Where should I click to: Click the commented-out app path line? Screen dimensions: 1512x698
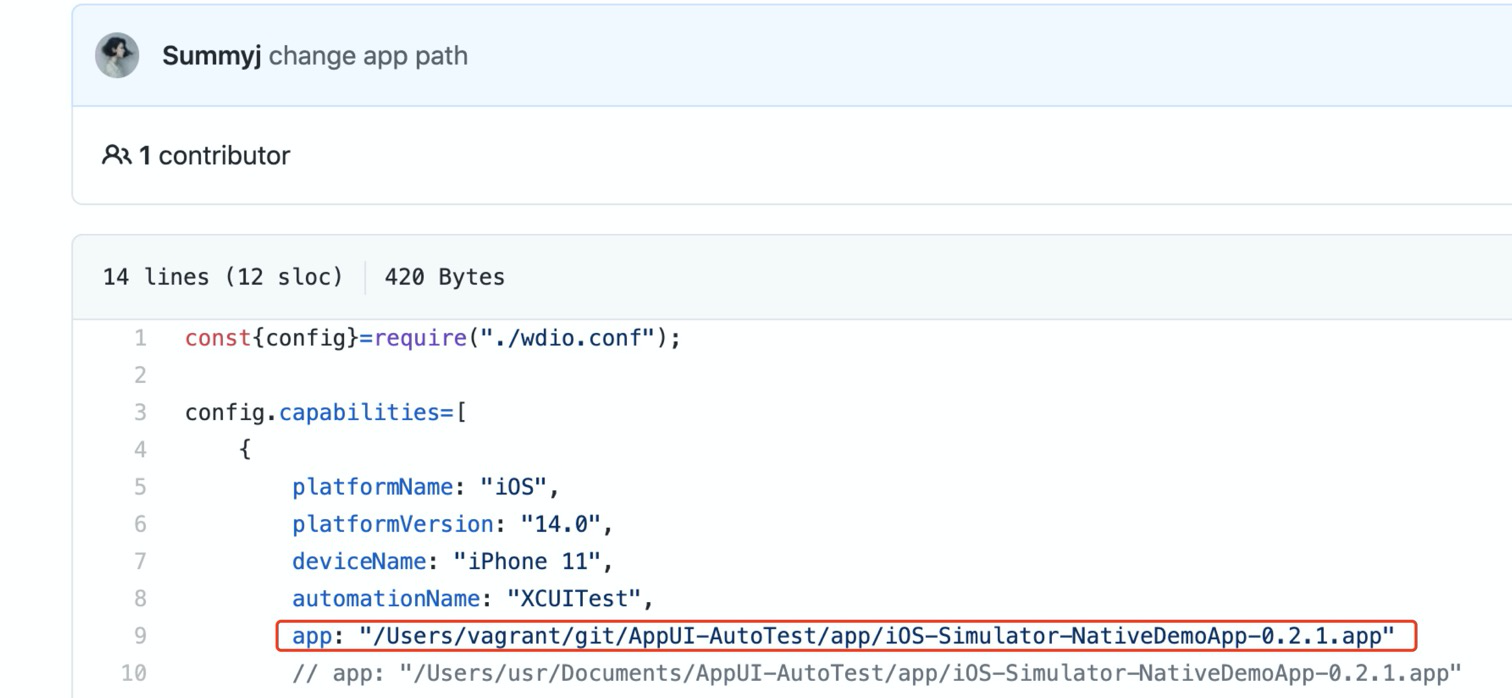(876, 673)
